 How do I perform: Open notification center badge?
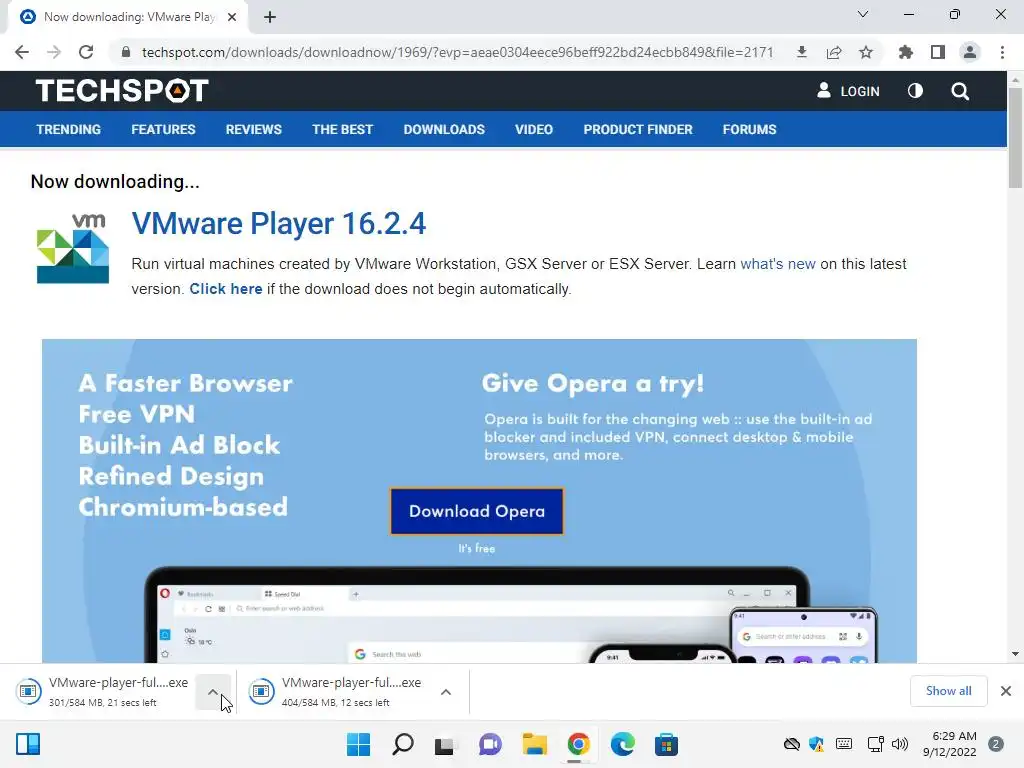pyautogui.click(x=996, y=744)
